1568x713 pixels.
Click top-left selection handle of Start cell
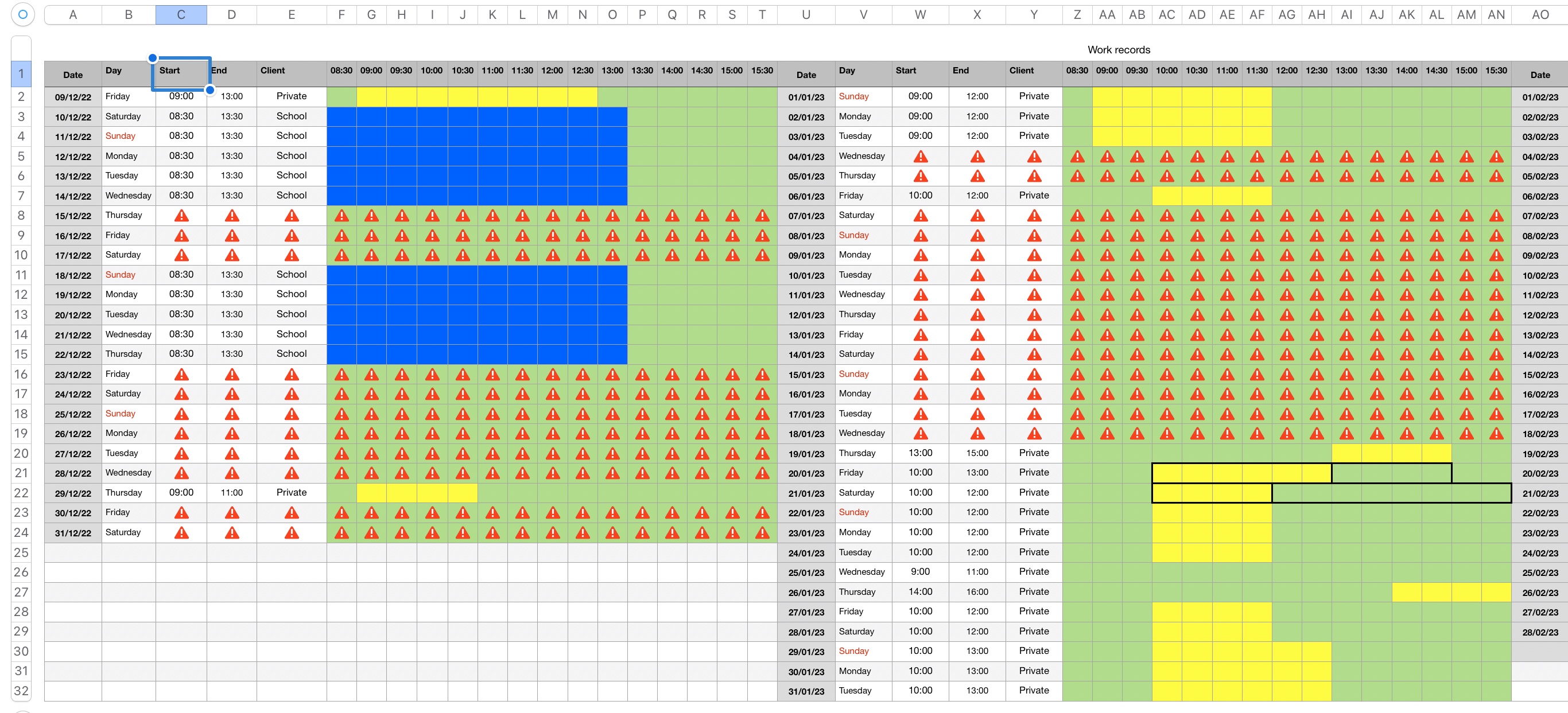coord(153,59)
